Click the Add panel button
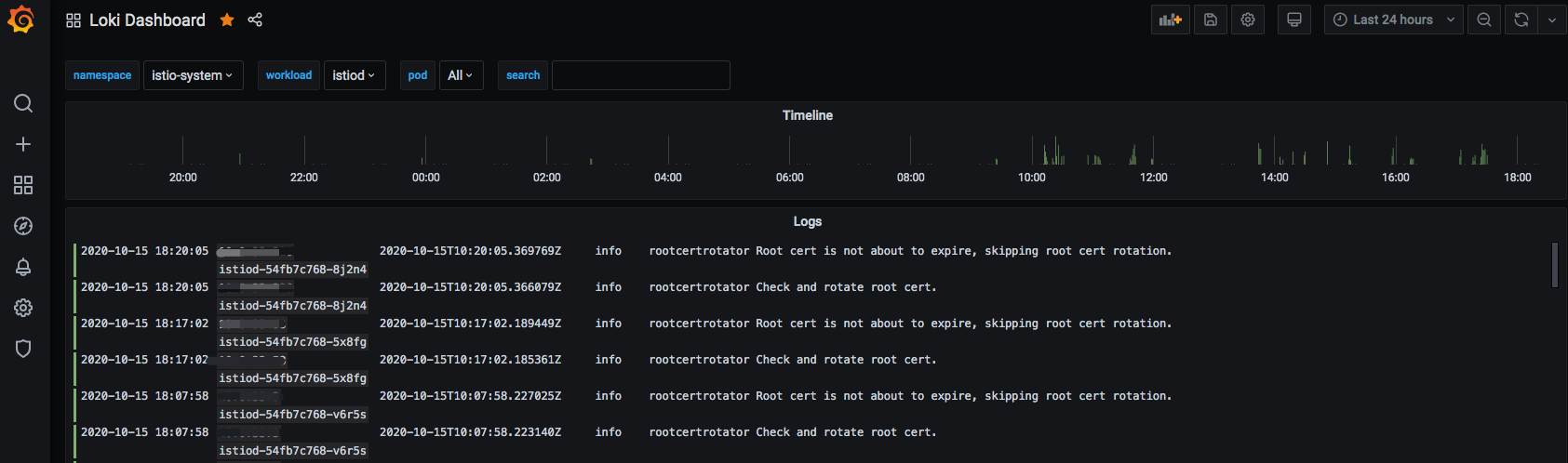The image size is (1568, 463). pos(1170,20)
